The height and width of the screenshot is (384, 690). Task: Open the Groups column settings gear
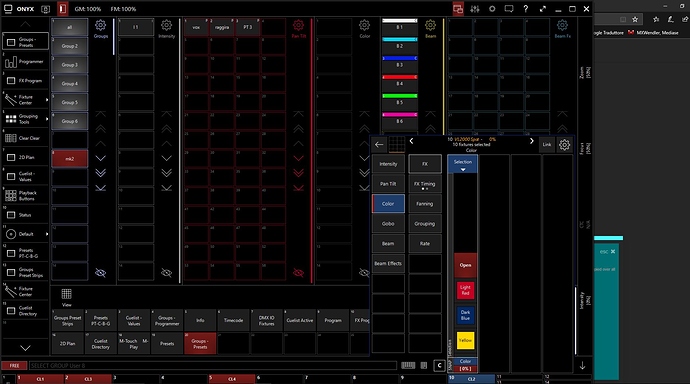click(100, 25)
